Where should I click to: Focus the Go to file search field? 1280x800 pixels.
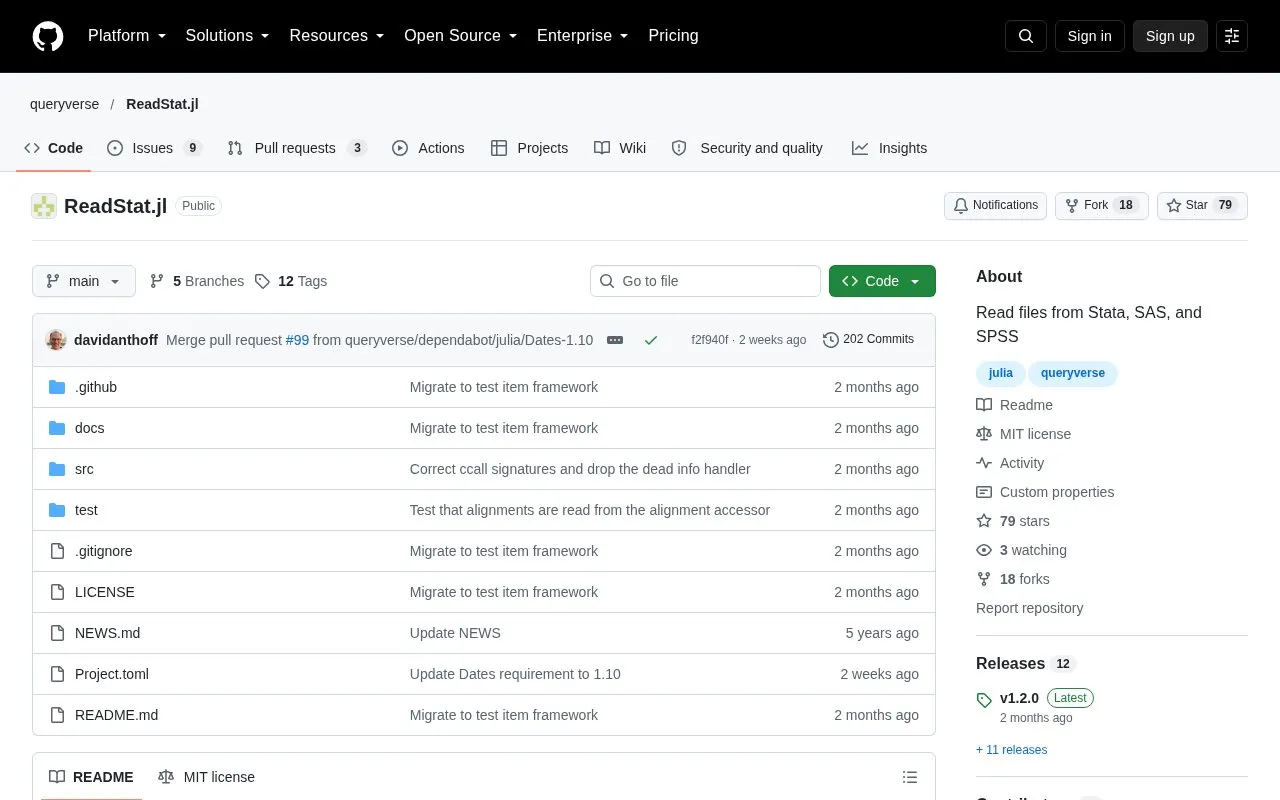click(705, 281)
